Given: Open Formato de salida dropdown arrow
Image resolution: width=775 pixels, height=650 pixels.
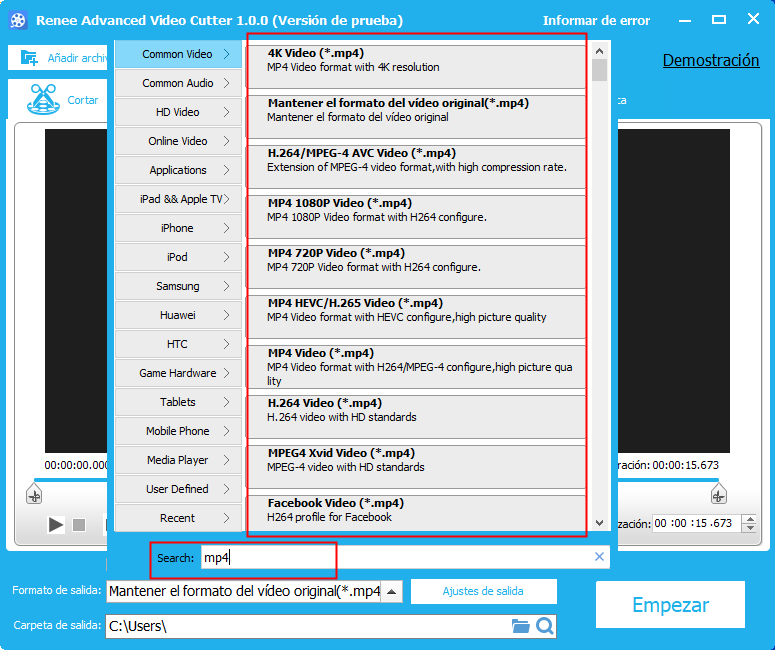Looking at the screenshot, I should pos(391,592).
